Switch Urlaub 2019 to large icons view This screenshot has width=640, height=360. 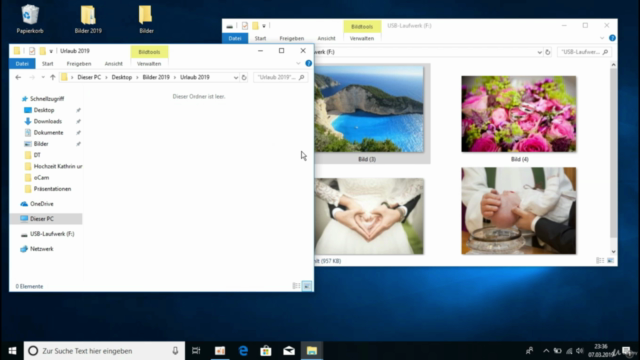coord(307,286)
